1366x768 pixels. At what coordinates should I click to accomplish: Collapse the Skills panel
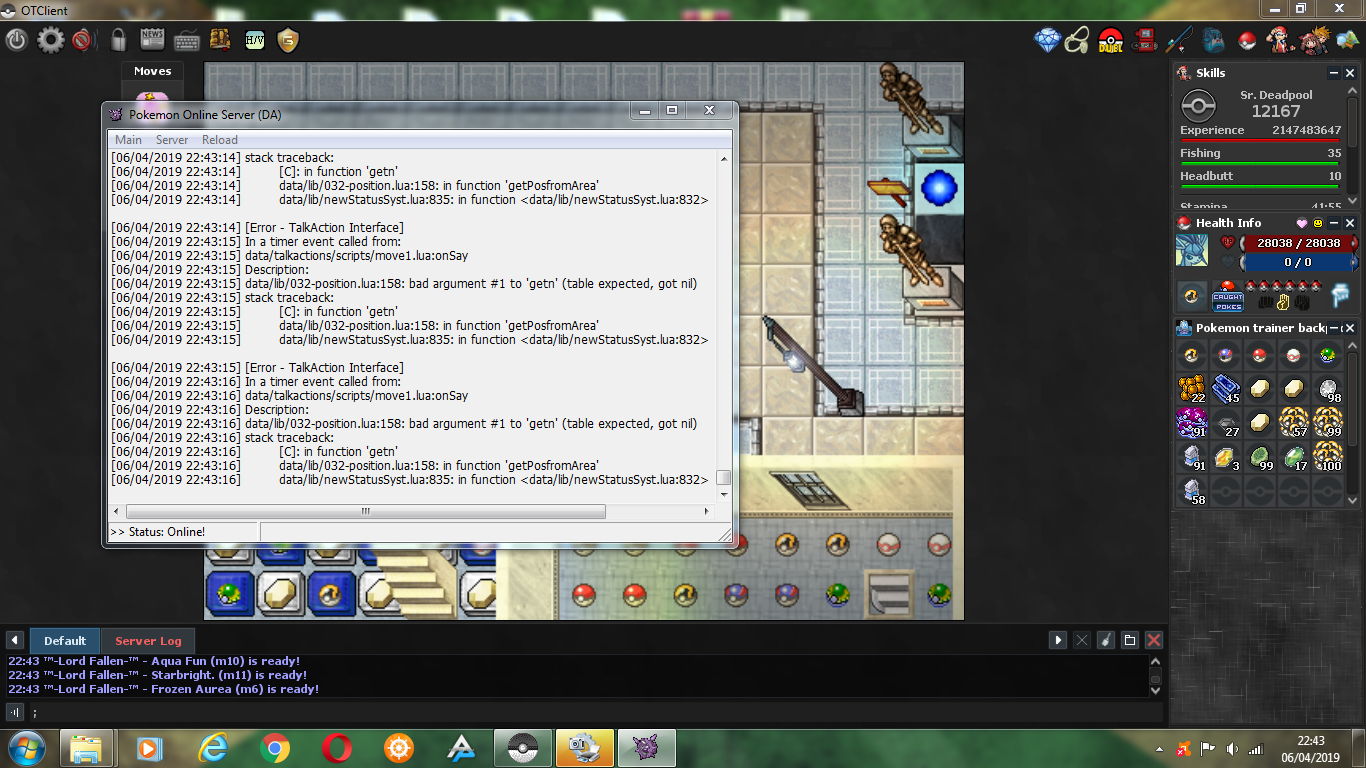coord(1334,73)
